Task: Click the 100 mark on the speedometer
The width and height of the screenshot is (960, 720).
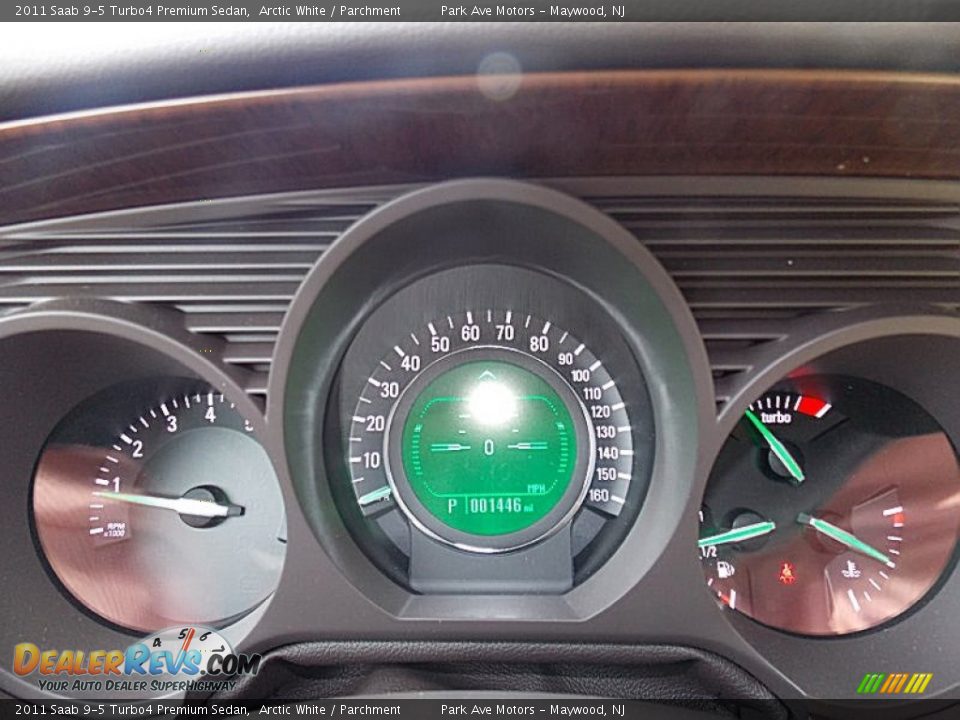Action: 580,375
